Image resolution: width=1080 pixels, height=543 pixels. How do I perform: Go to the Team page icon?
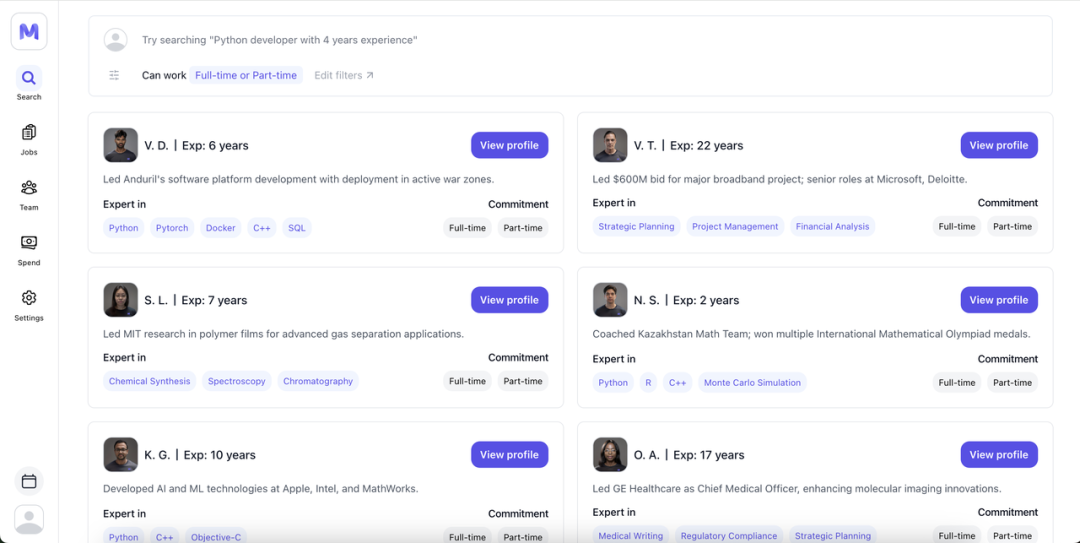(x=29, y=194)
